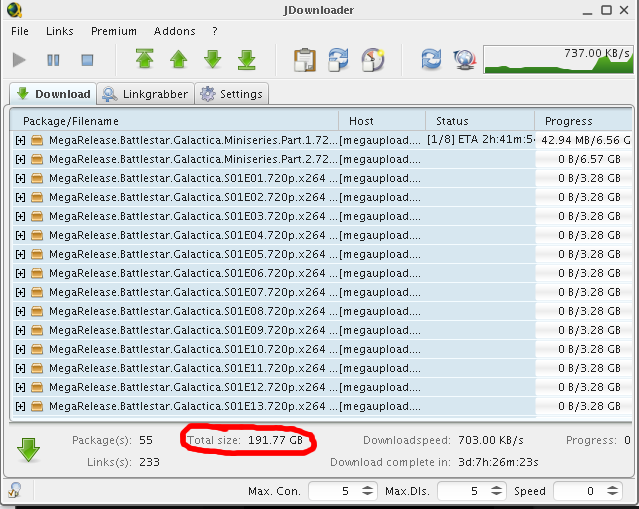Move selection to top with arrow icon

click(x=145, y=60)
